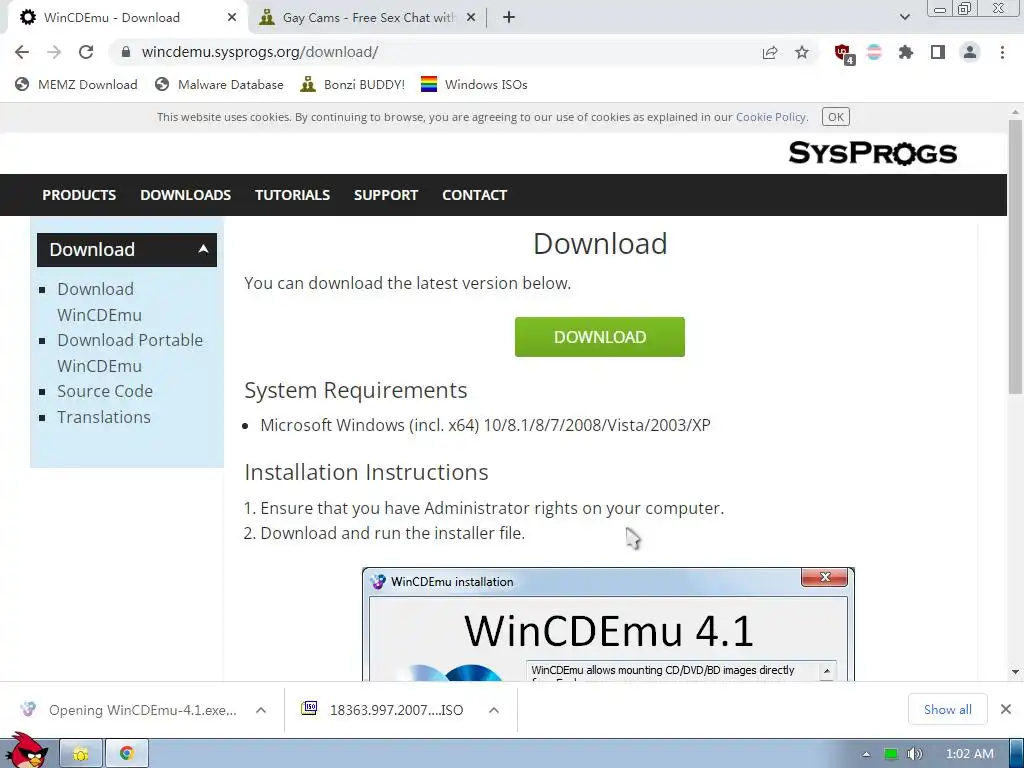Click the SysProgs logo

coord(872,153)
